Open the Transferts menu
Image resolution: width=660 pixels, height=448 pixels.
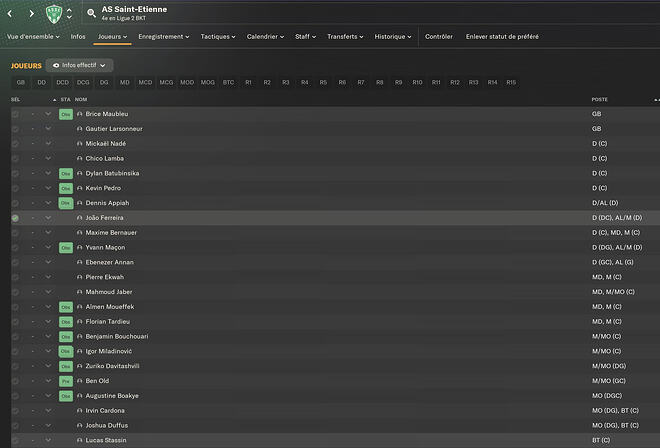click(345, 37)
